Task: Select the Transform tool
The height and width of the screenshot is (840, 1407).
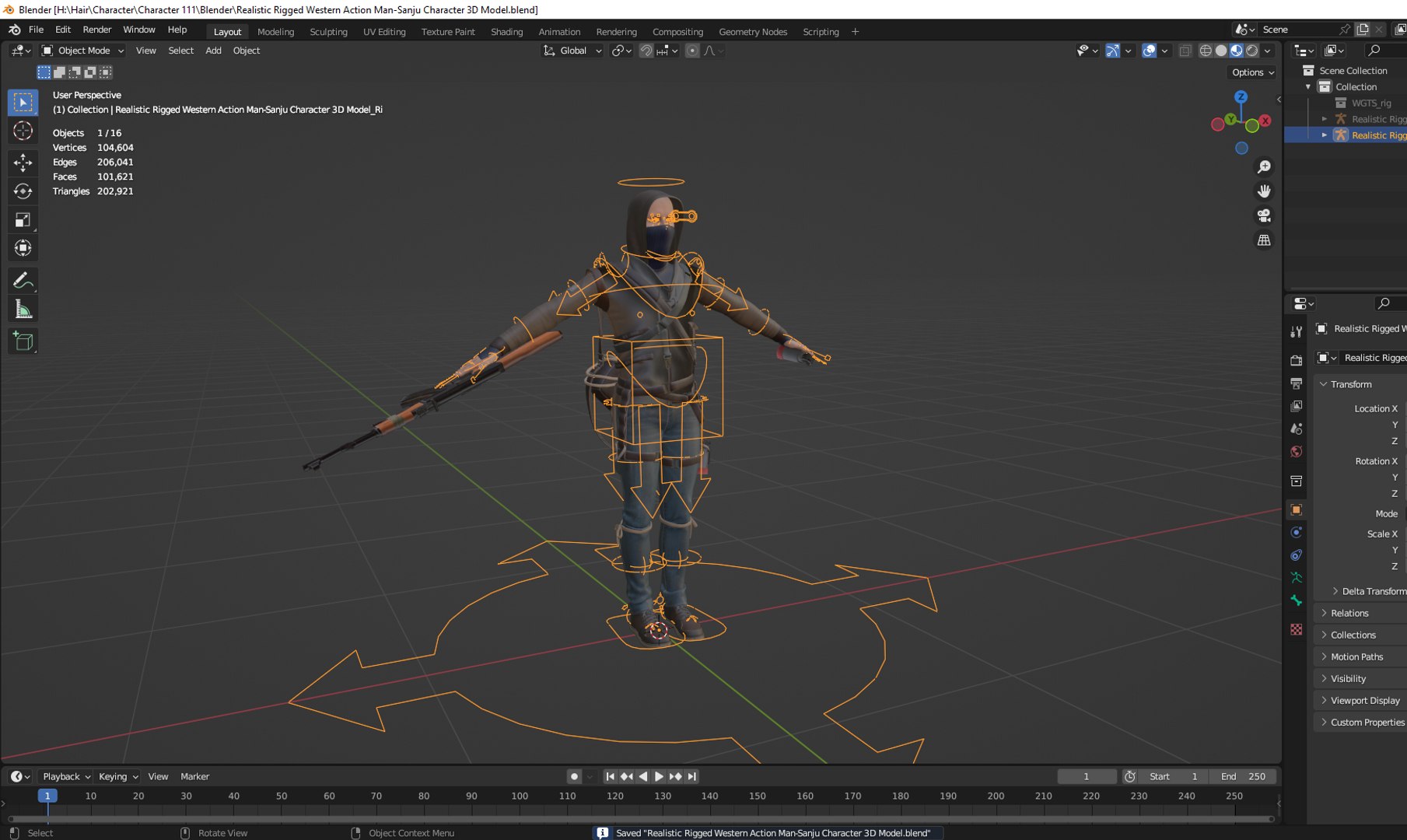Action: 23,248
